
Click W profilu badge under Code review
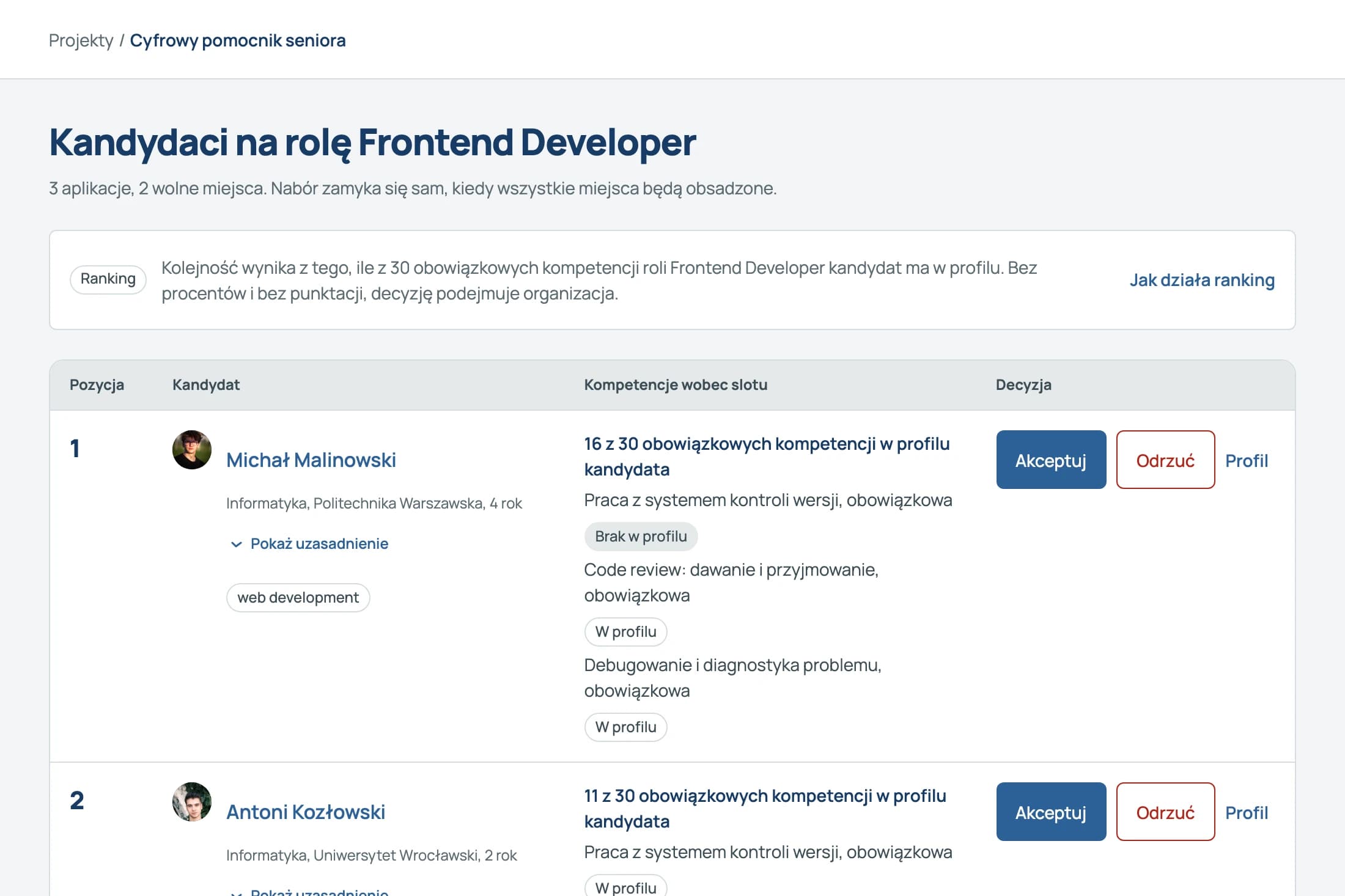coord(625,631)
